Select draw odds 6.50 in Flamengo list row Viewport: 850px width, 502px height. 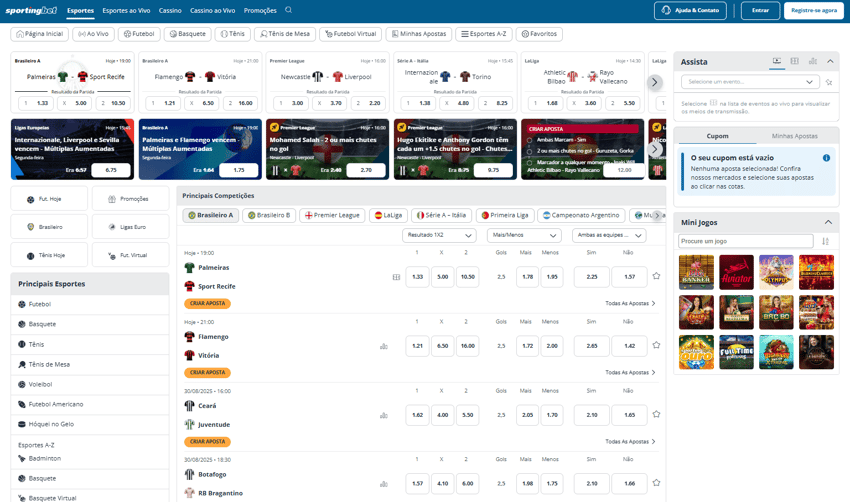[442, 345]
